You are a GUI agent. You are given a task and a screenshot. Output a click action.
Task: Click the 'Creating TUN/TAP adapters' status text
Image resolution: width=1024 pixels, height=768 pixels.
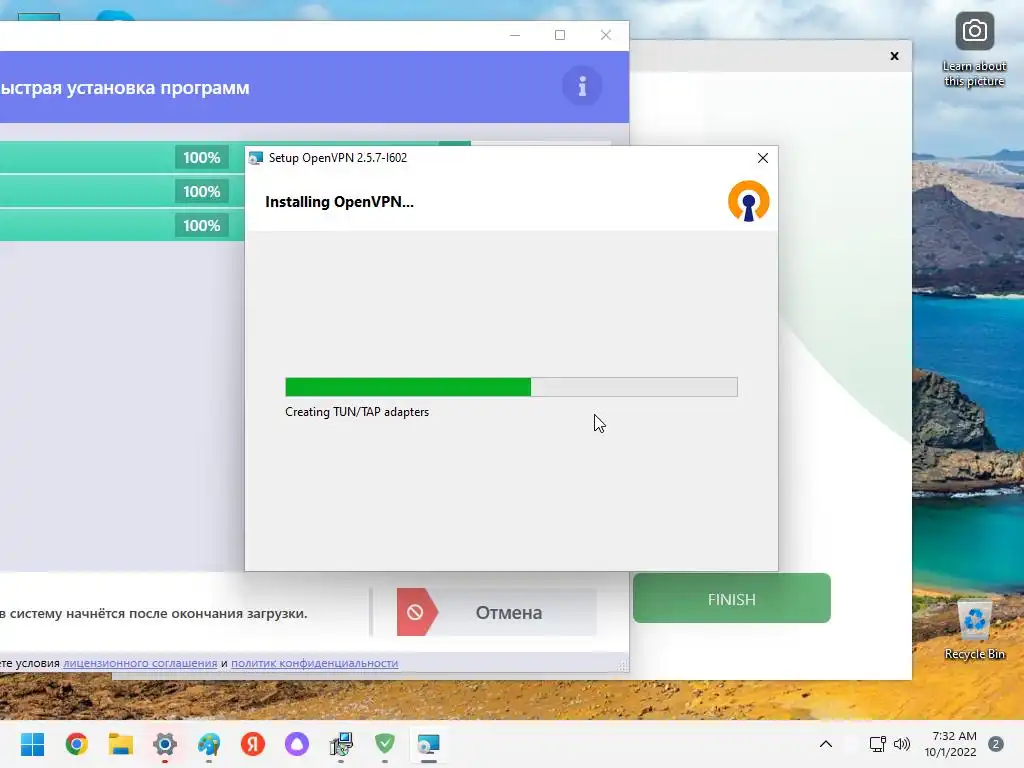(357, 412)
